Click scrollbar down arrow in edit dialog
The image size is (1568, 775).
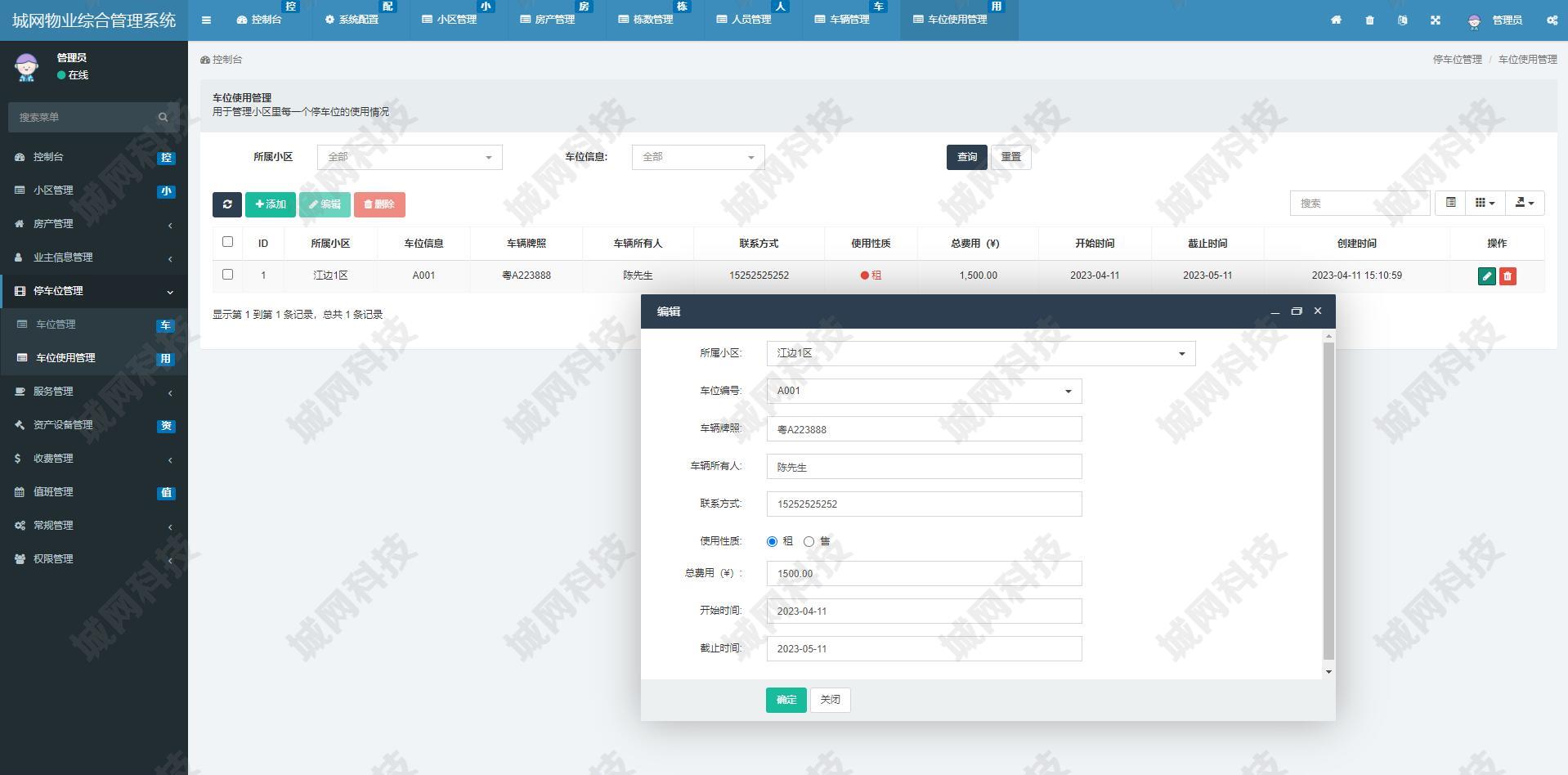[x=1328, y=672]
